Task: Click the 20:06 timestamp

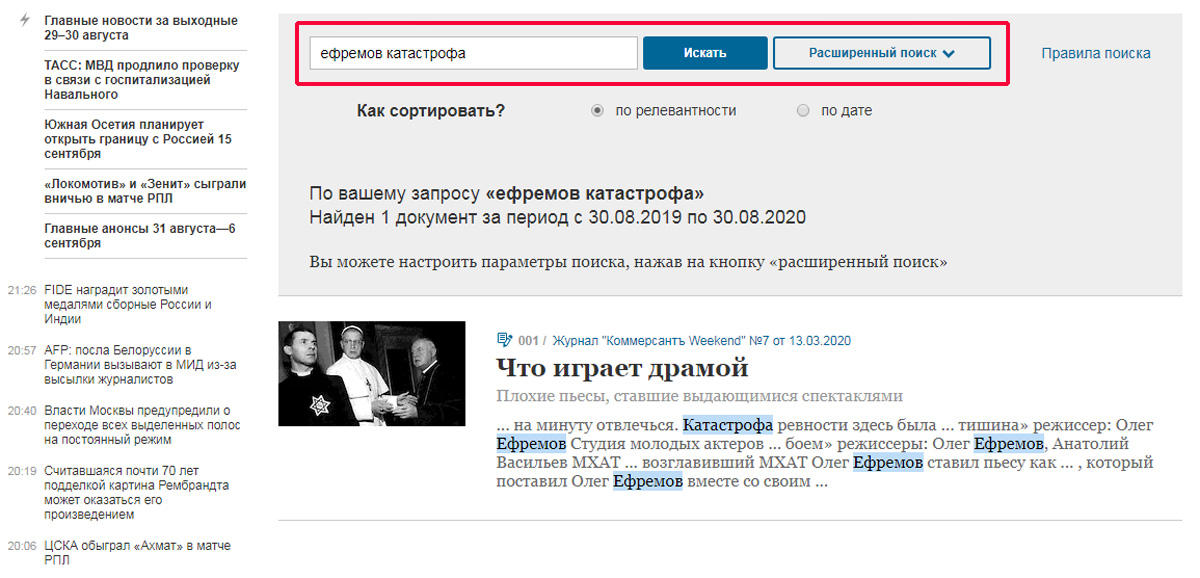Action: coord(22,545)
